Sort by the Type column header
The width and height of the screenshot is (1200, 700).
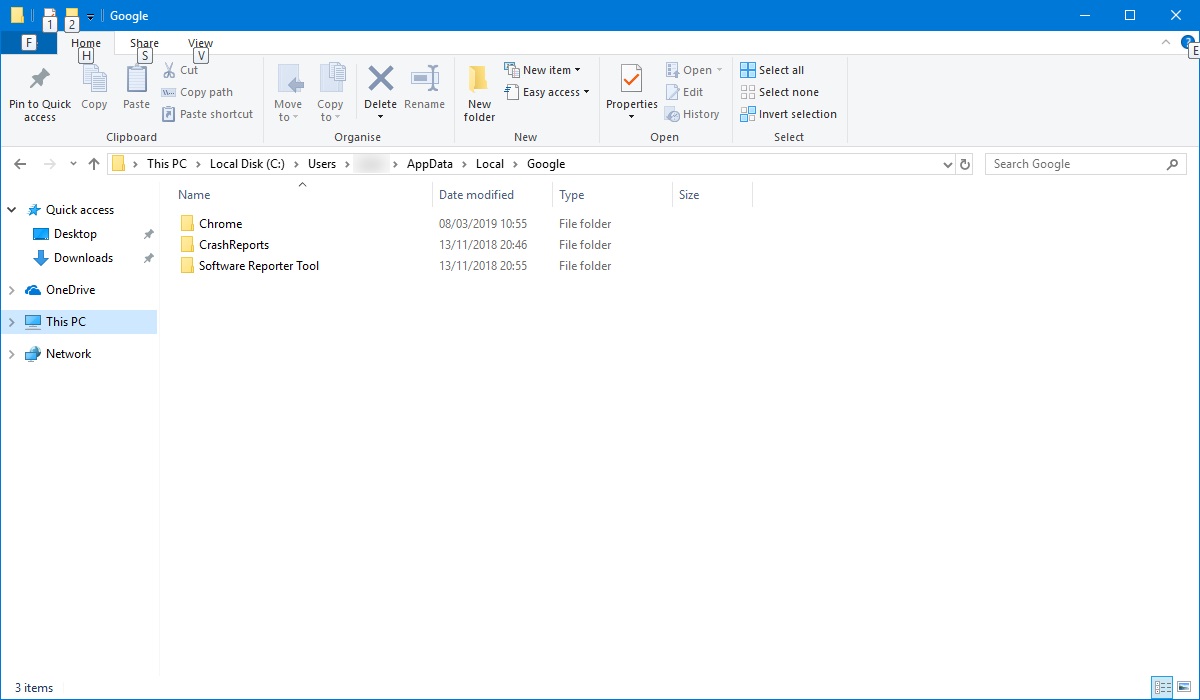click(612, 195)
